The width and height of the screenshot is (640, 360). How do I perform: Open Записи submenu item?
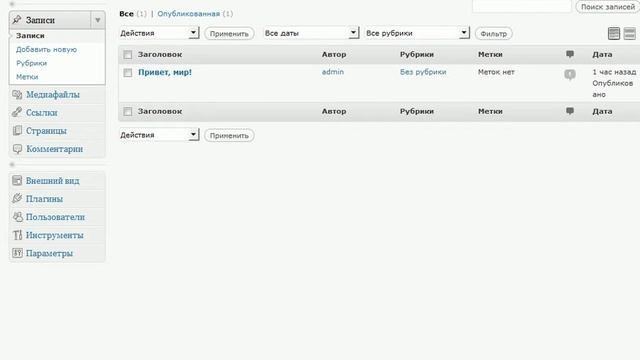point(30,36)
